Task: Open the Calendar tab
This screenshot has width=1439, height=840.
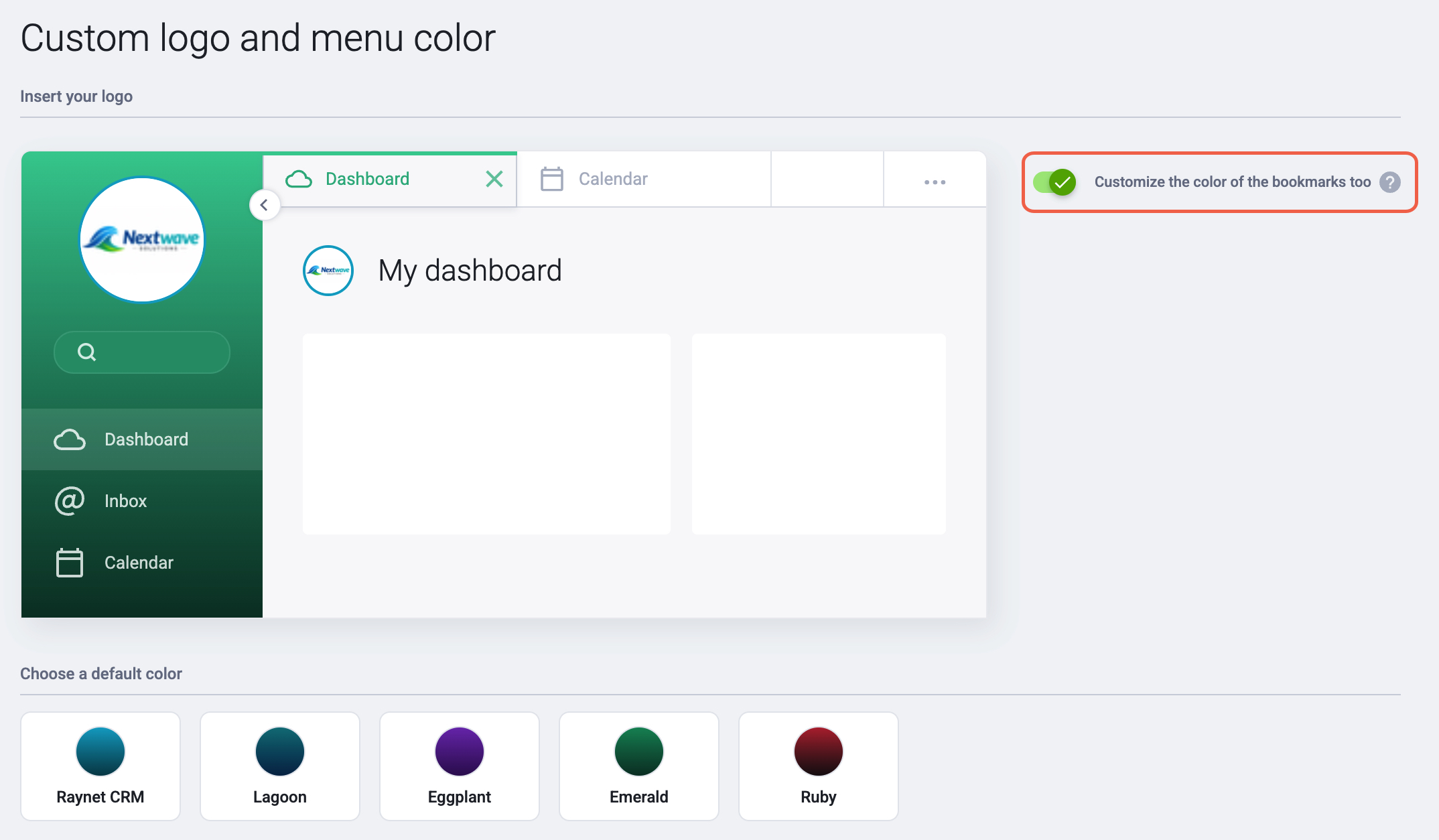Action: tap(644, 180)
